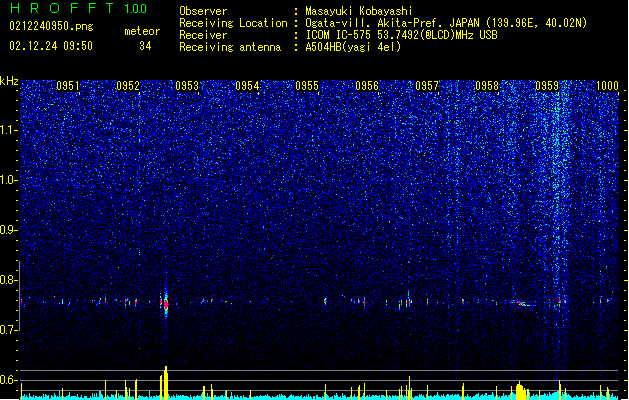Viewport: 629px width, 400px height.
Task: Click the A504HB(yagi 4el) antenna text
Action: 353,47
